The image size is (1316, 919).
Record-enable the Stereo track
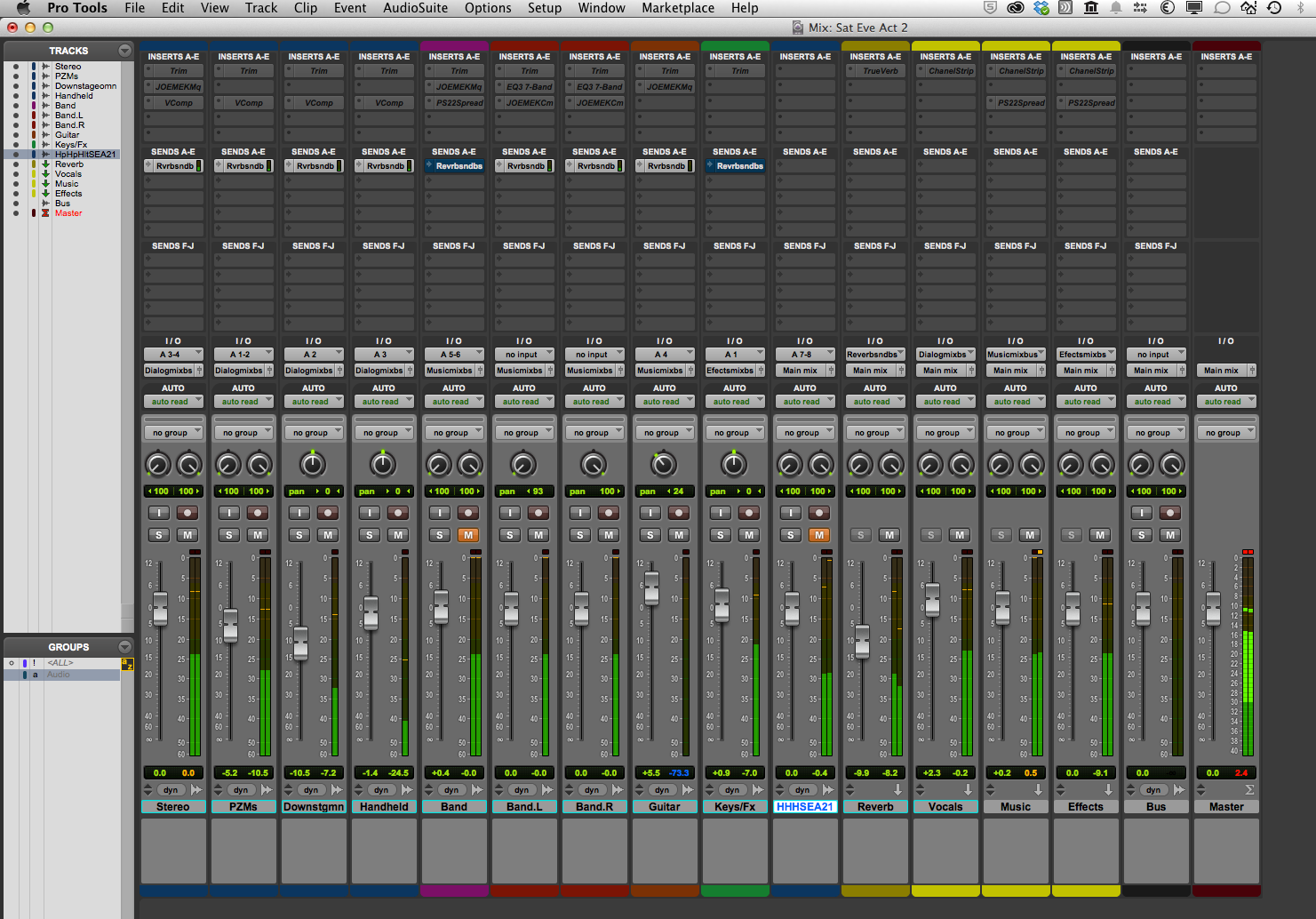tap(187, 513)
